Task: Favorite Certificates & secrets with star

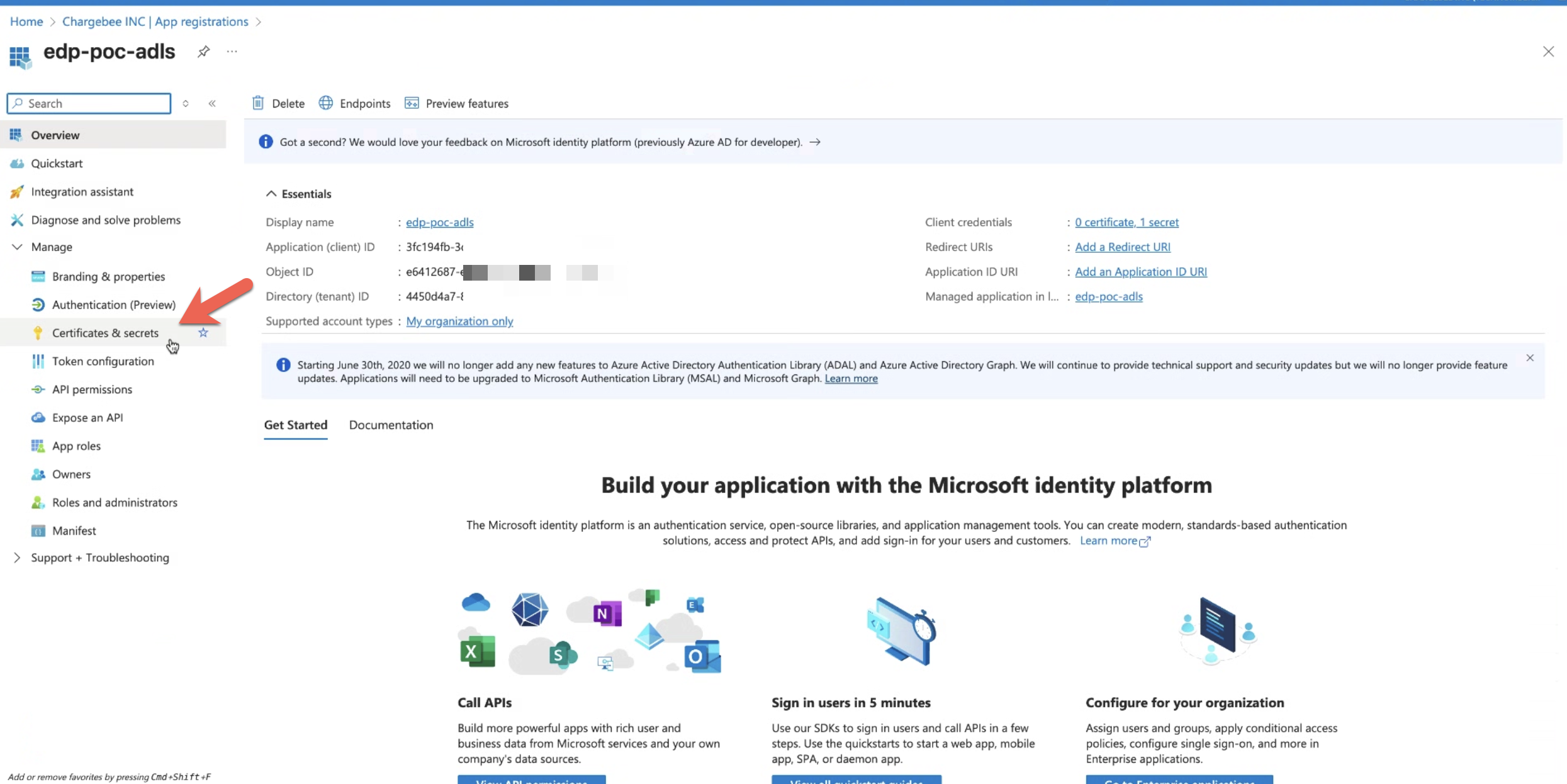Action: (203, 333)
